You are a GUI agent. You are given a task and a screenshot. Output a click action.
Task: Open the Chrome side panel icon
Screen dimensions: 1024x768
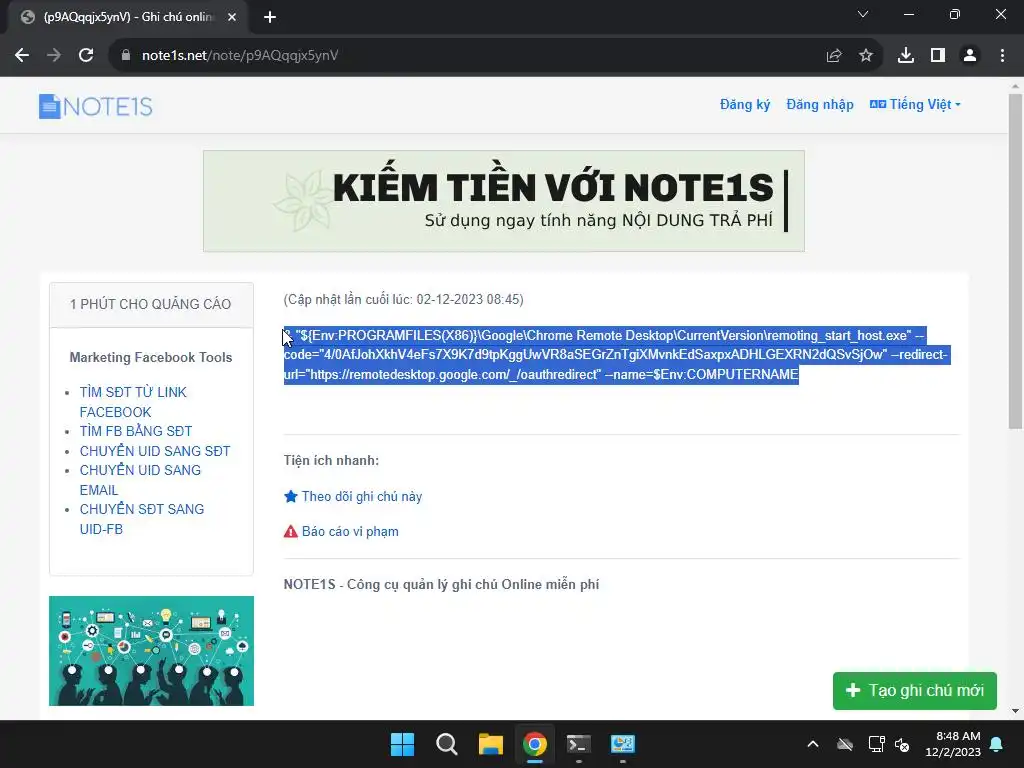click(x=938, y=56)
